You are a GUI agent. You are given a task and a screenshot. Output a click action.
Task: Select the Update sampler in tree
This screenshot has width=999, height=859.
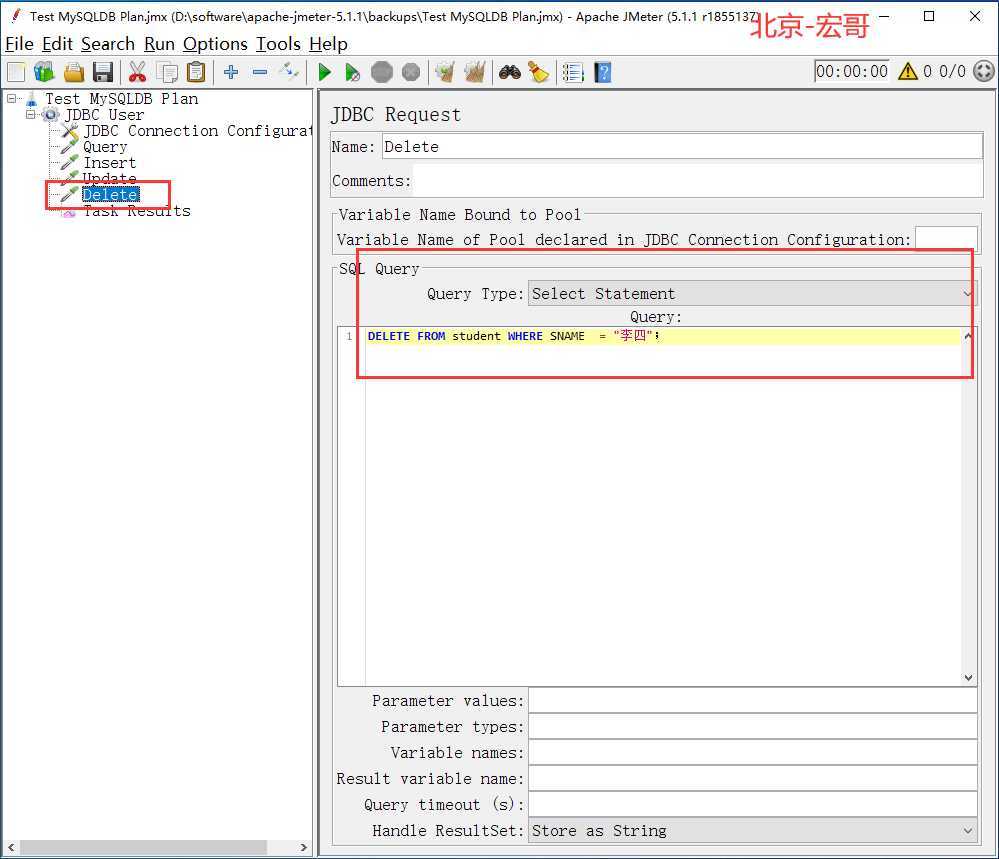point(110,178)
